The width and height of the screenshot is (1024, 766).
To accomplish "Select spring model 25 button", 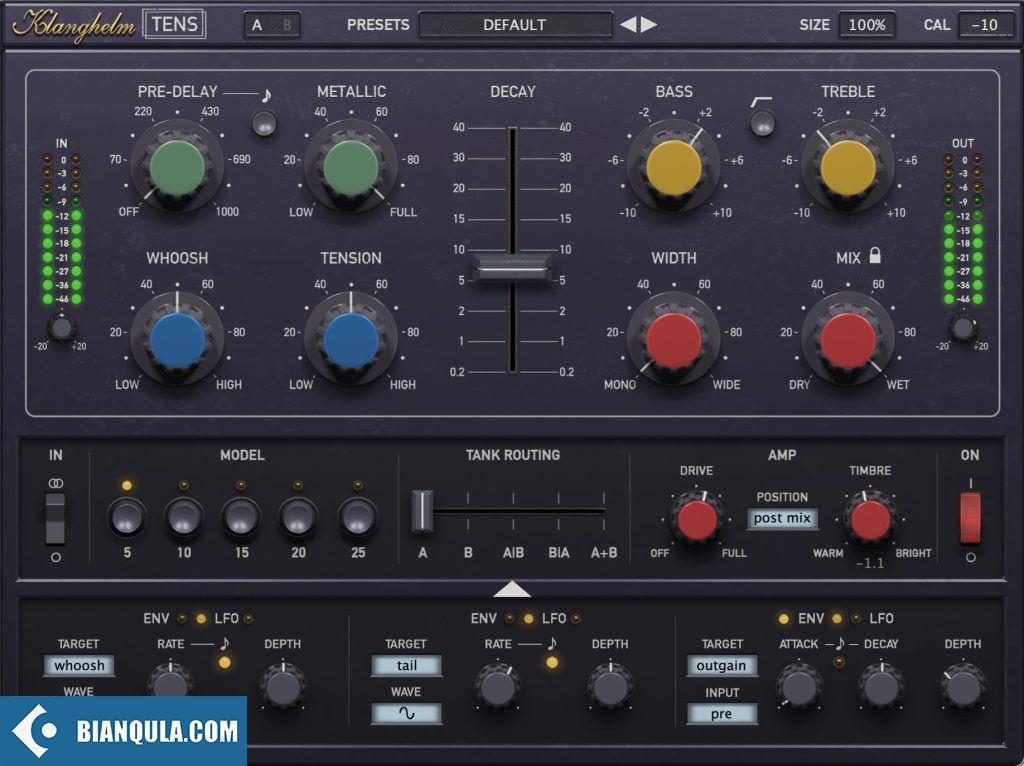I will (x=357, y=518).
